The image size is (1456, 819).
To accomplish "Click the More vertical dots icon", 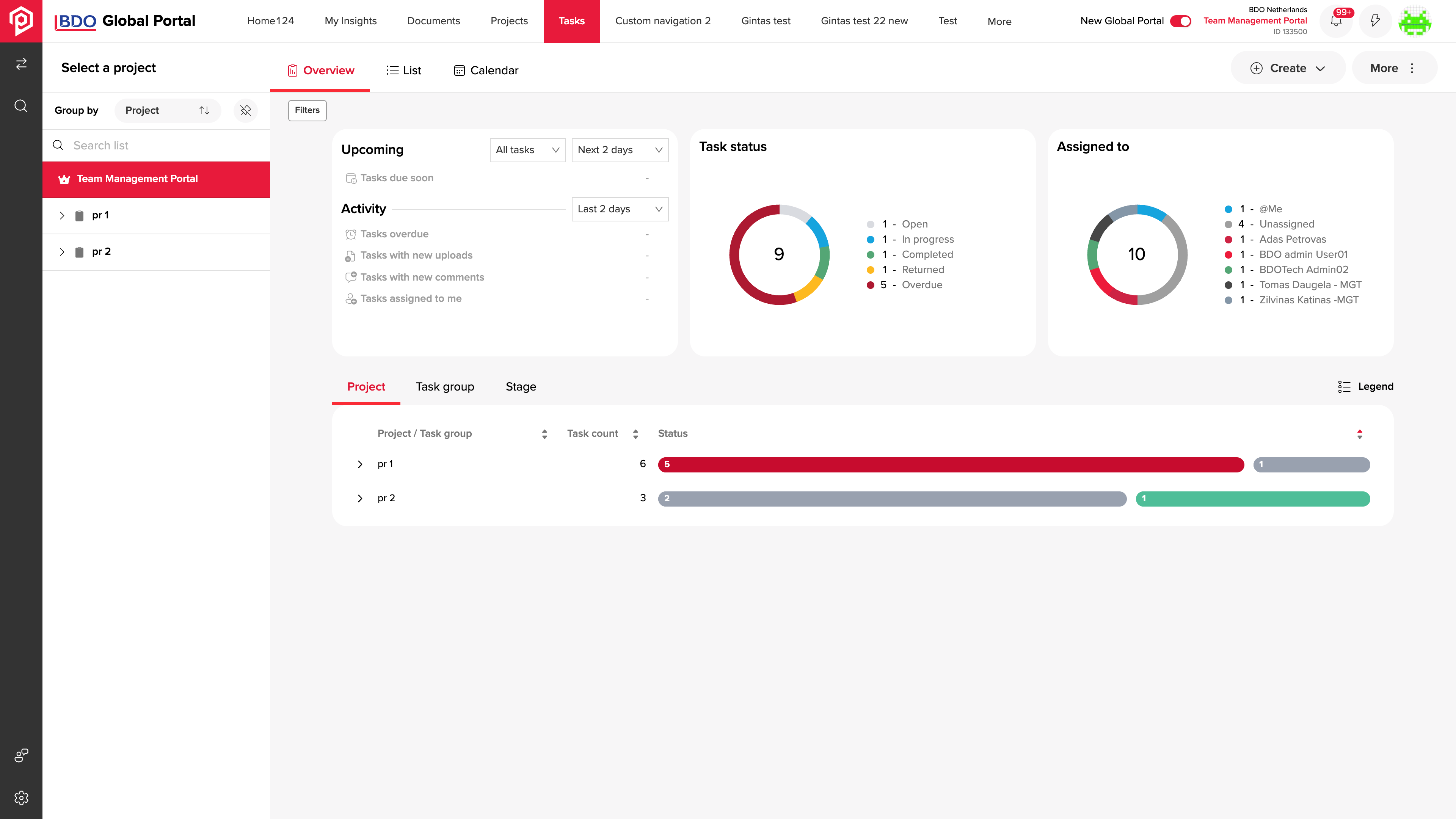I will pos(1412,68).
